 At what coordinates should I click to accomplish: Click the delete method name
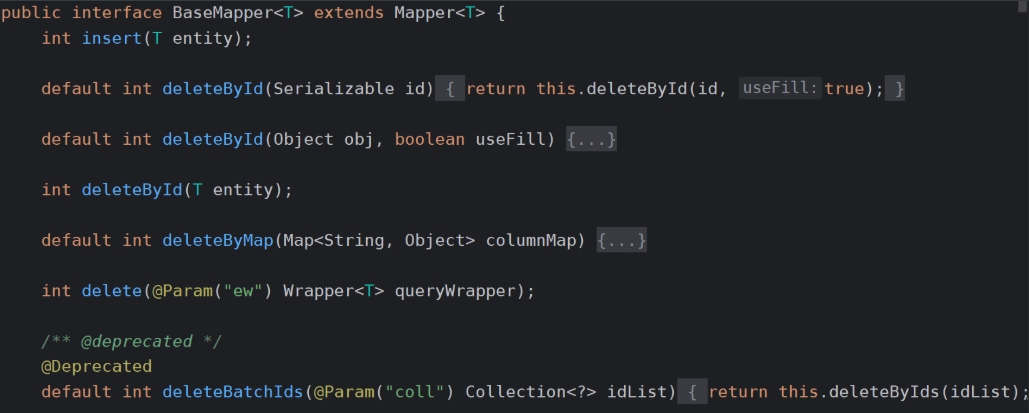(x=112, y=291)
